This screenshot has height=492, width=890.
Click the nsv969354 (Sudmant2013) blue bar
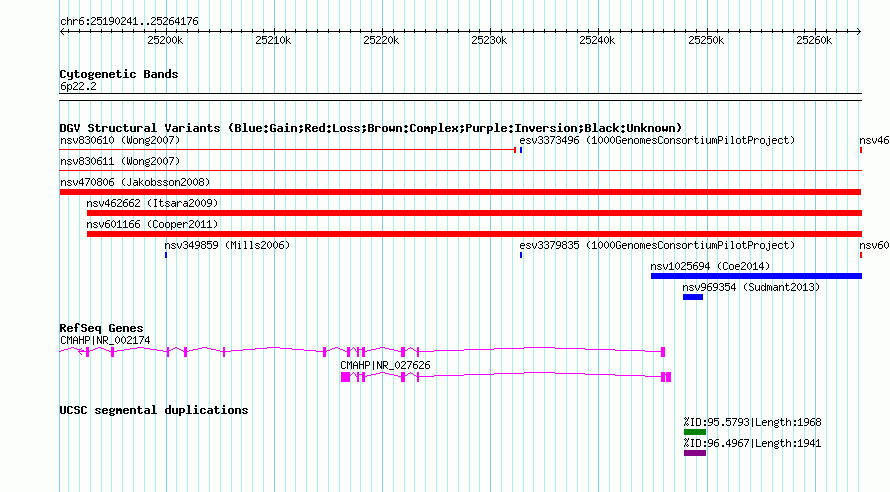[692, 297]
